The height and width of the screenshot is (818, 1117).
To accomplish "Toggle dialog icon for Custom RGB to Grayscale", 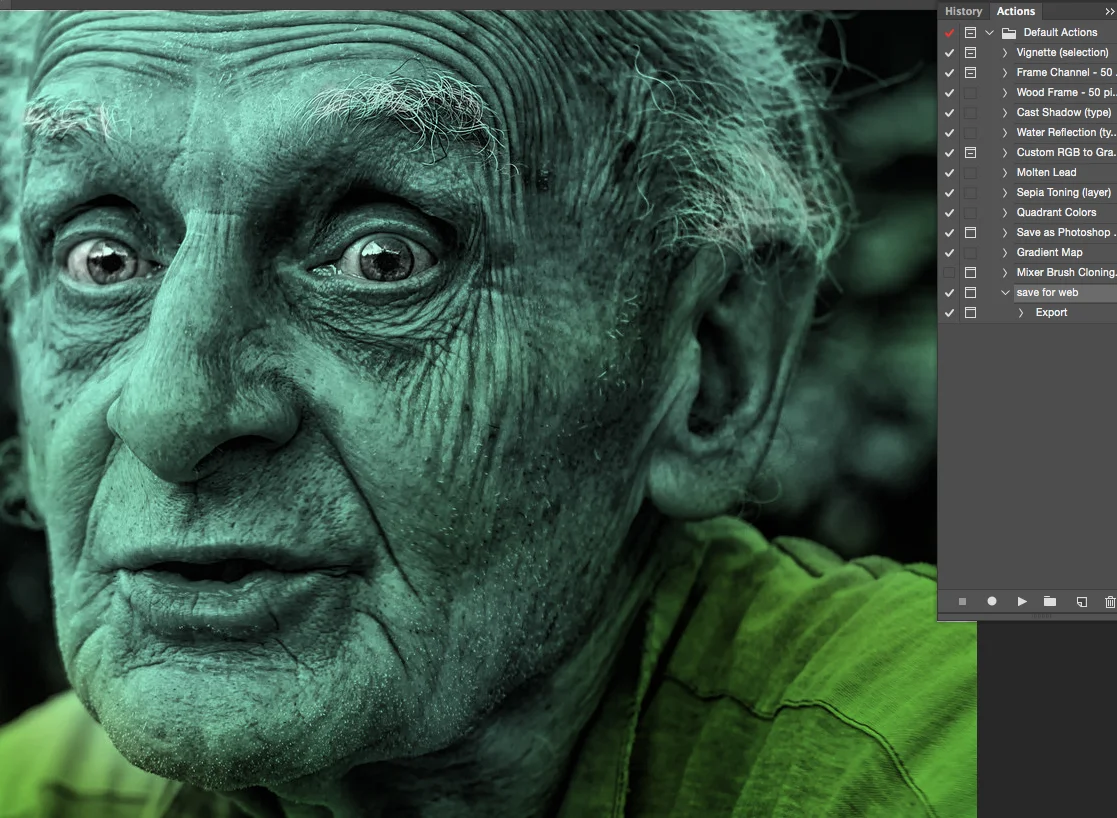I will point(970,152).
